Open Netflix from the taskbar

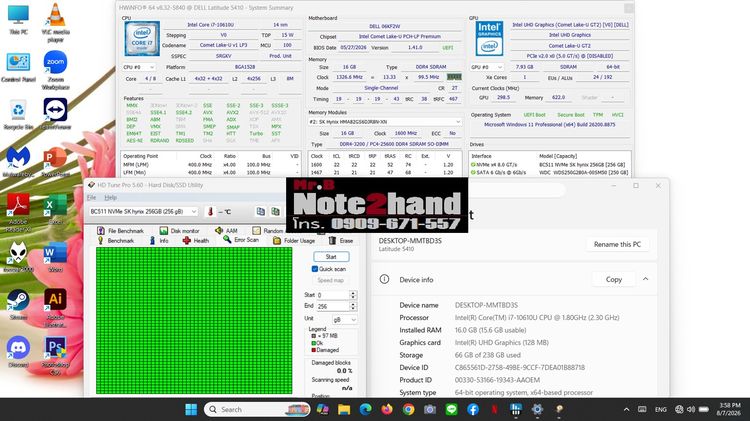point(494,410)
